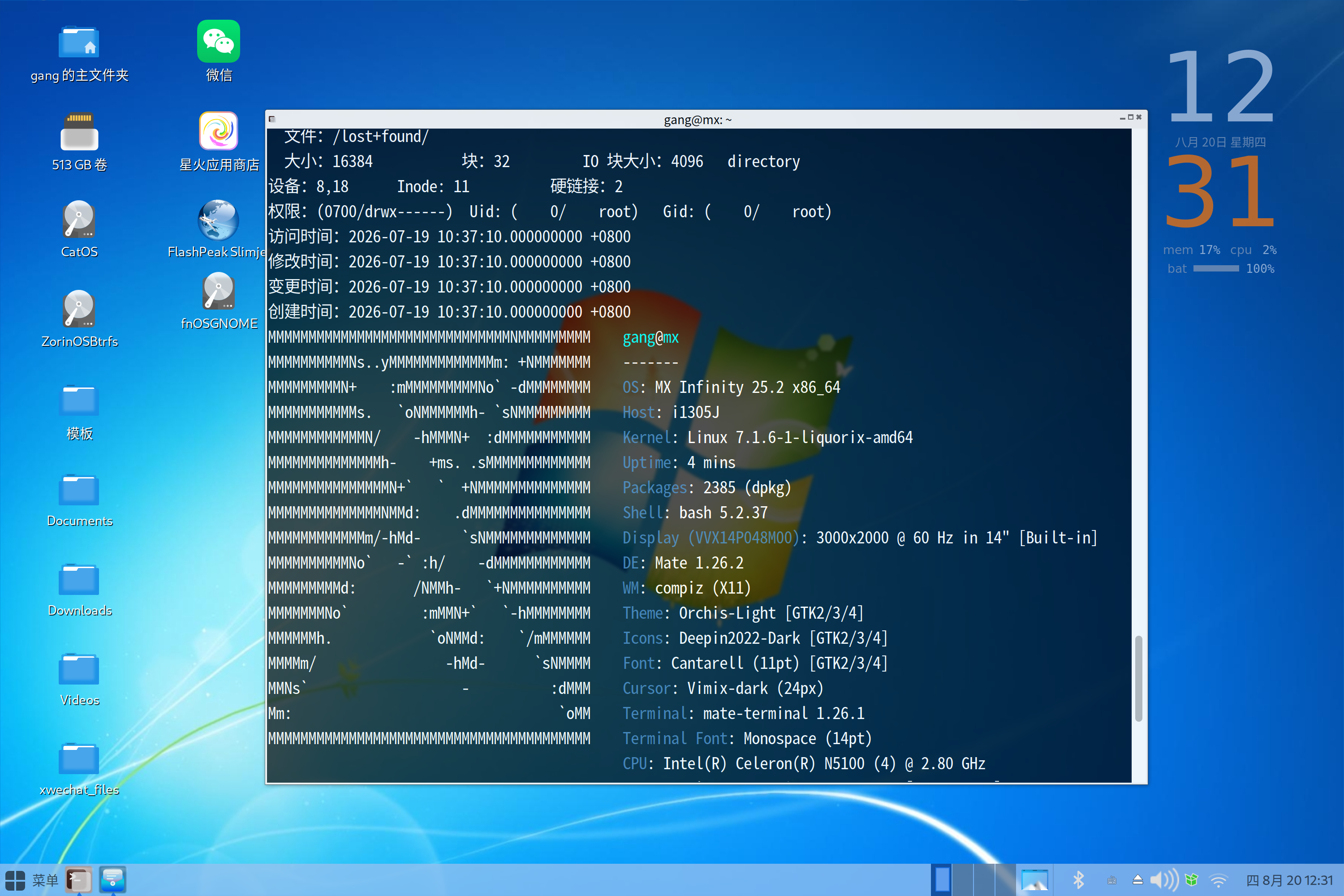Open the 模板 folder on the desktop
Viewport: 1344px width, 896px height.
coord(79,400)
